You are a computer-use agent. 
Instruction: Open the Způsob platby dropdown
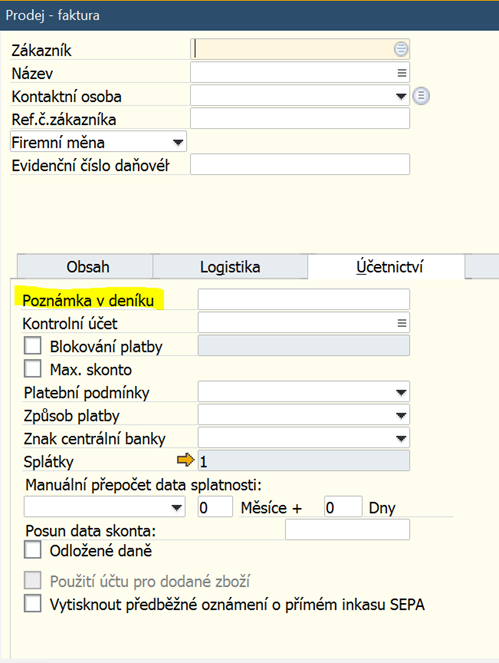[400, 416]
